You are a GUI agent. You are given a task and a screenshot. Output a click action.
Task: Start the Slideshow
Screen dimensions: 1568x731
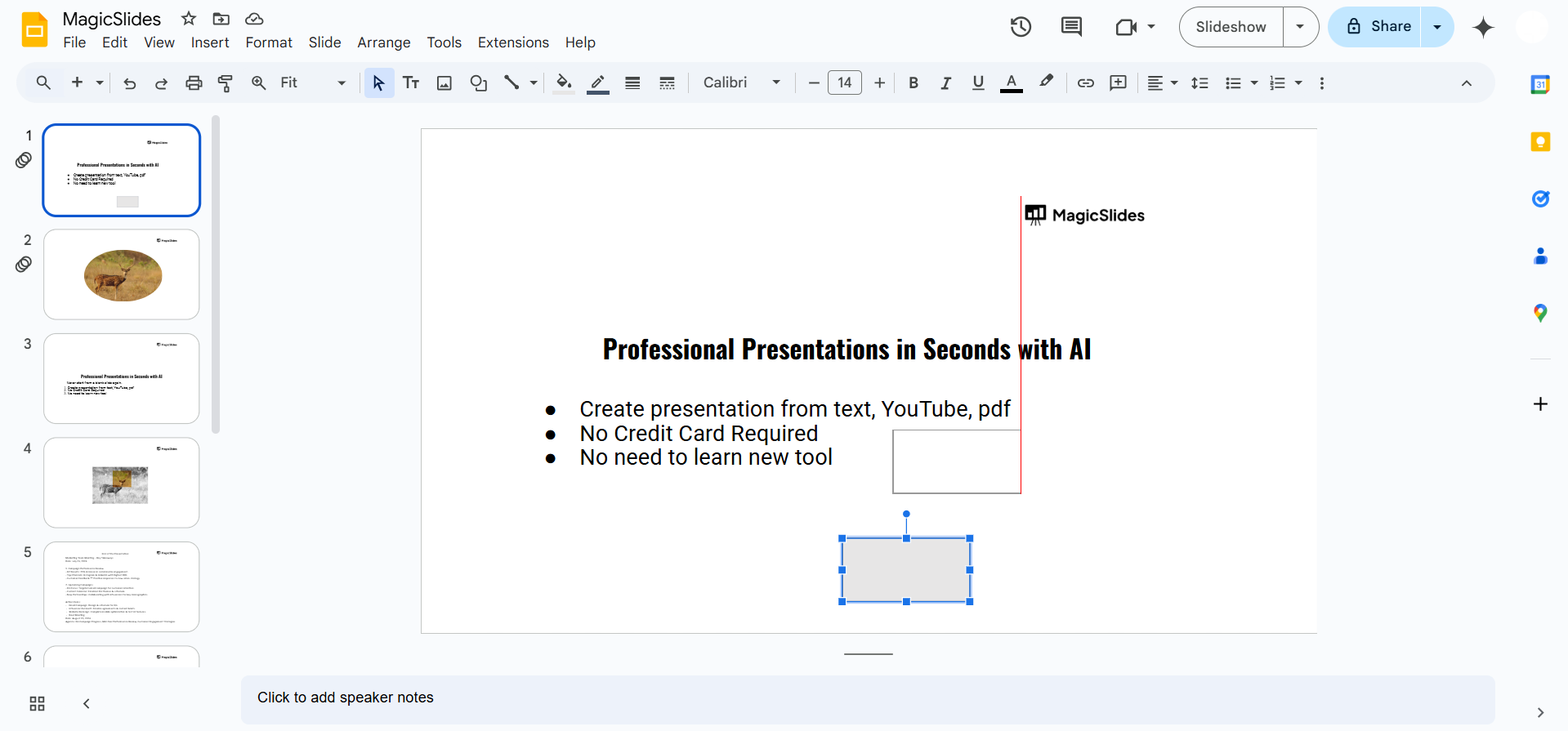(1231, 27)
